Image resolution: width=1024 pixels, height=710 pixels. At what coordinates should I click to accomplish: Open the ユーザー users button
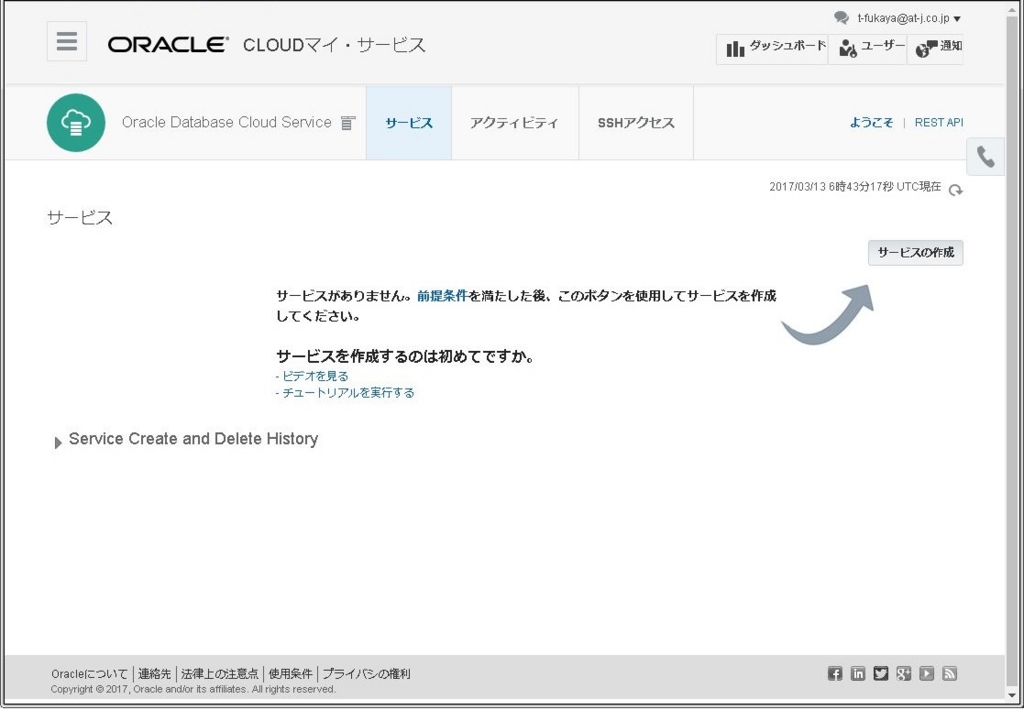(868, 49)
